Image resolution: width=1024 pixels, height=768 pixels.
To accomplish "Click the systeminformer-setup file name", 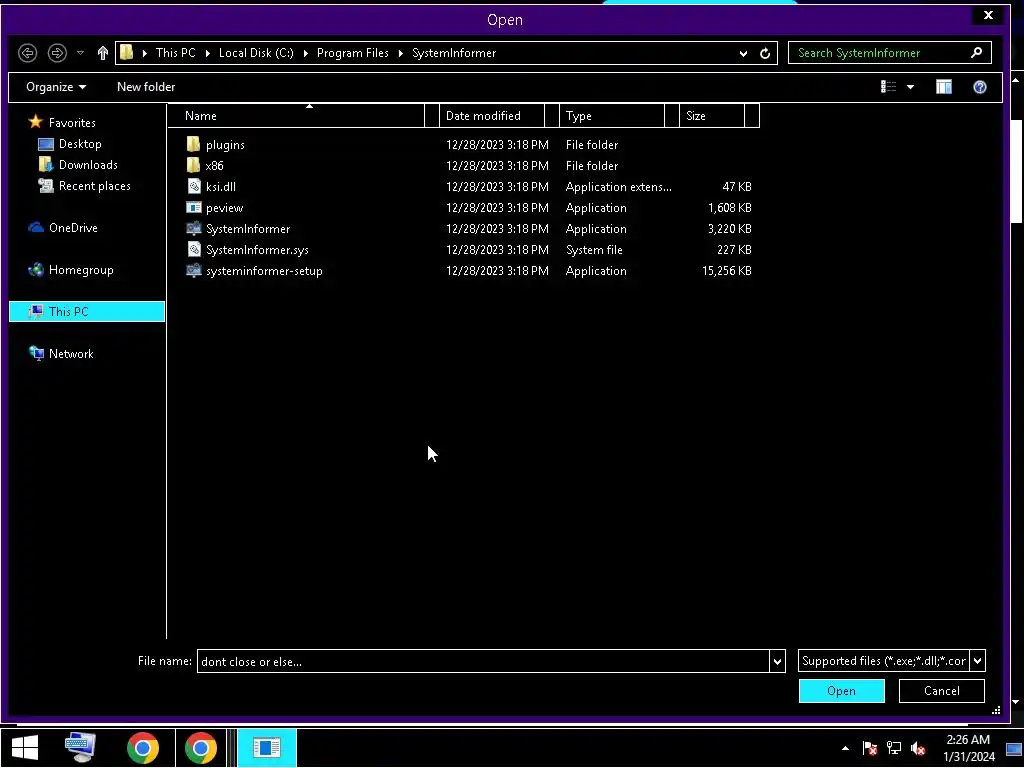I will click(x=264, y=271).
